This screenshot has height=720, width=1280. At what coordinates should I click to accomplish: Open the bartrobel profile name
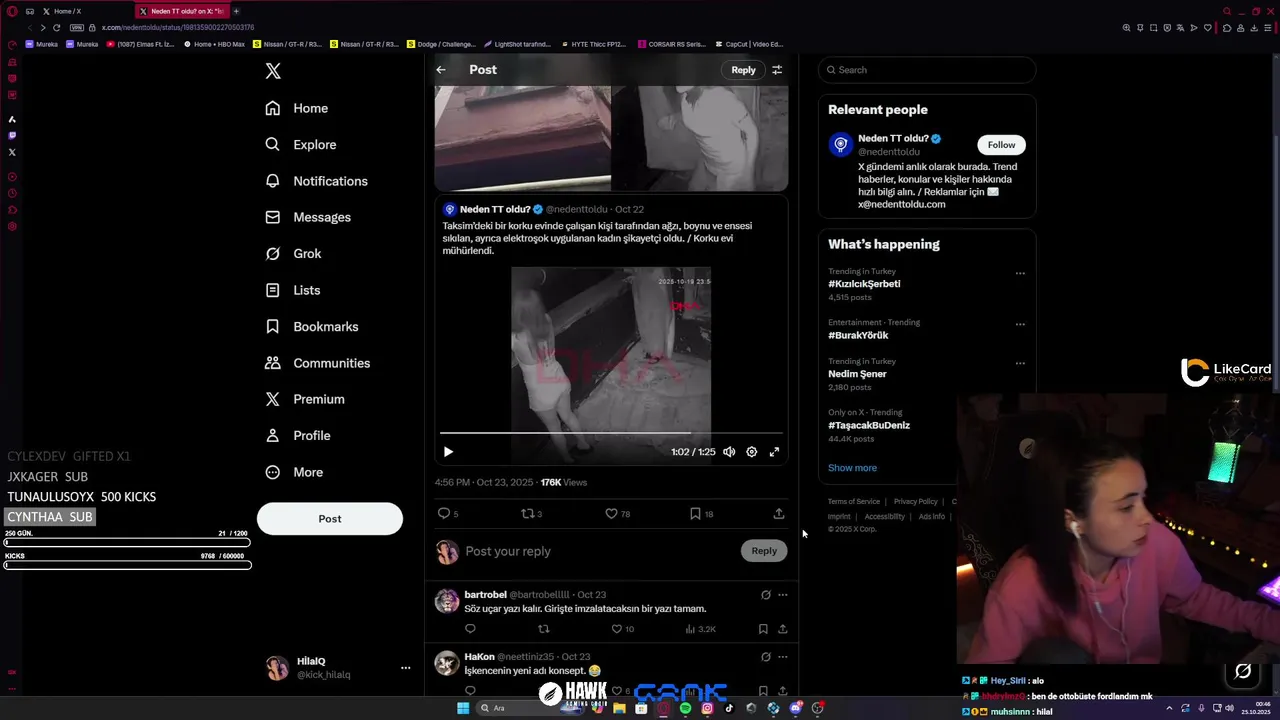485,595
